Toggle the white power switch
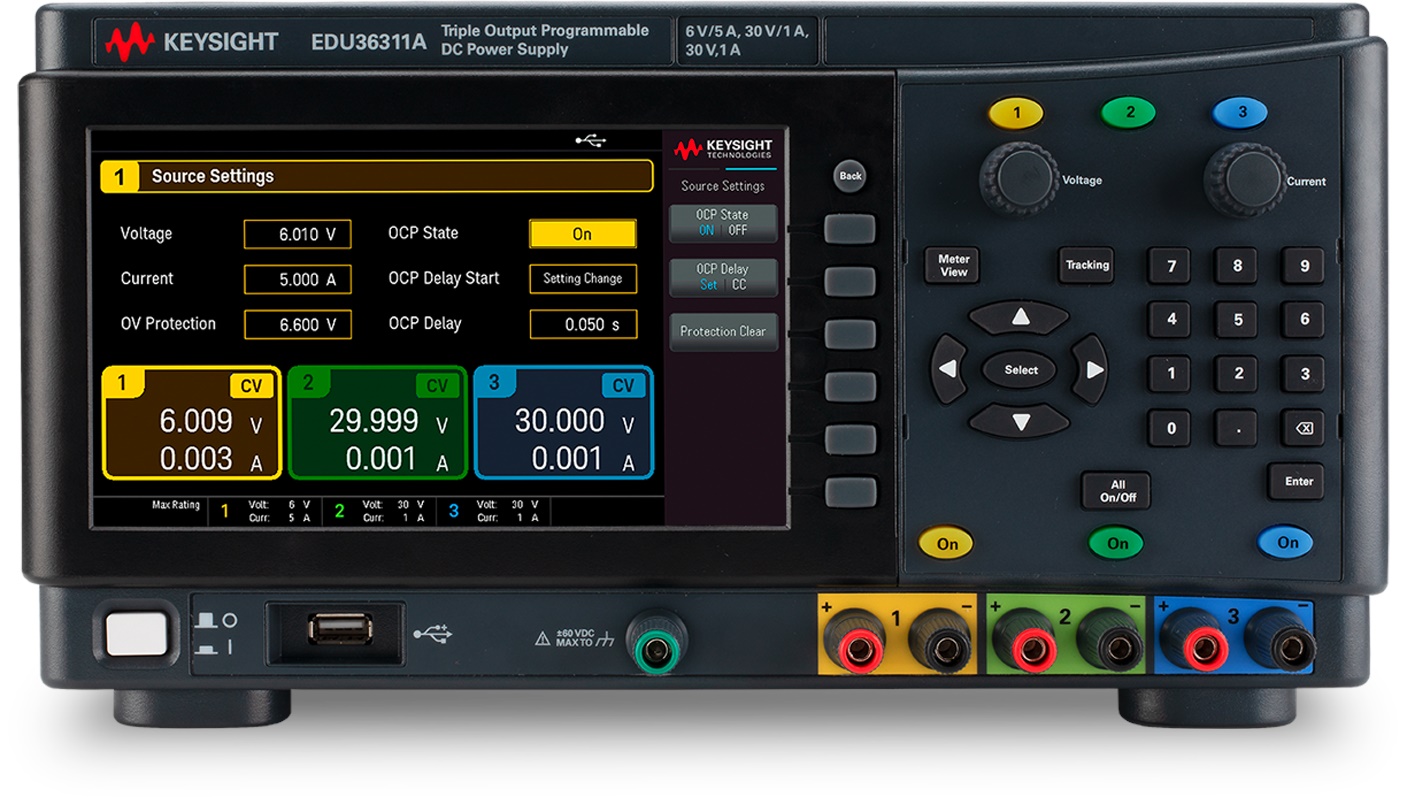Image resolution: width=1407 pixels, height=804 pixels. (x=137, y=635)
